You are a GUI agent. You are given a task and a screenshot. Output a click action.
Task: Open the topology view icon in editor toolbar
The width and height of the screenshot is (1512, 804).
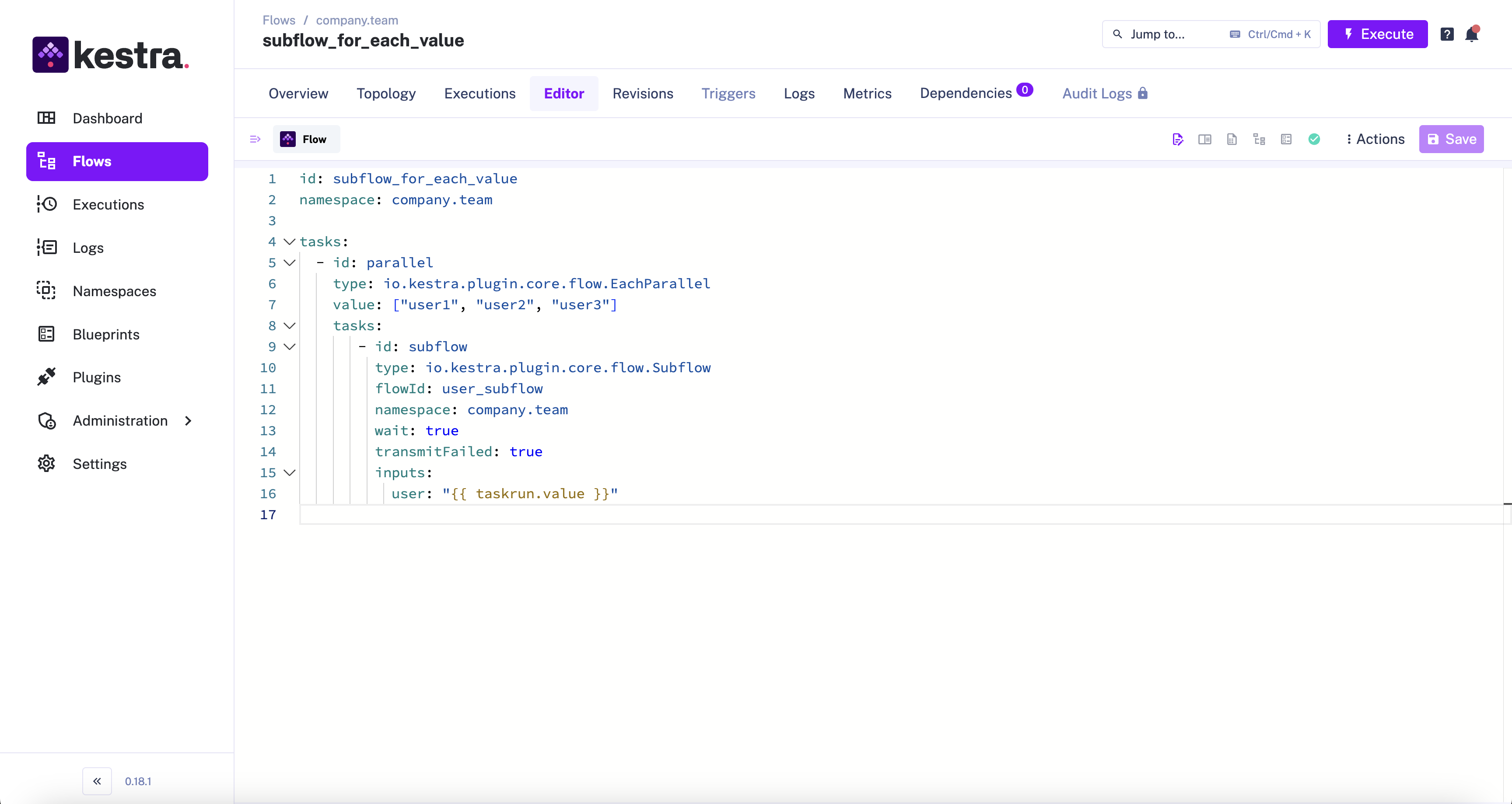pos(1258,139)
